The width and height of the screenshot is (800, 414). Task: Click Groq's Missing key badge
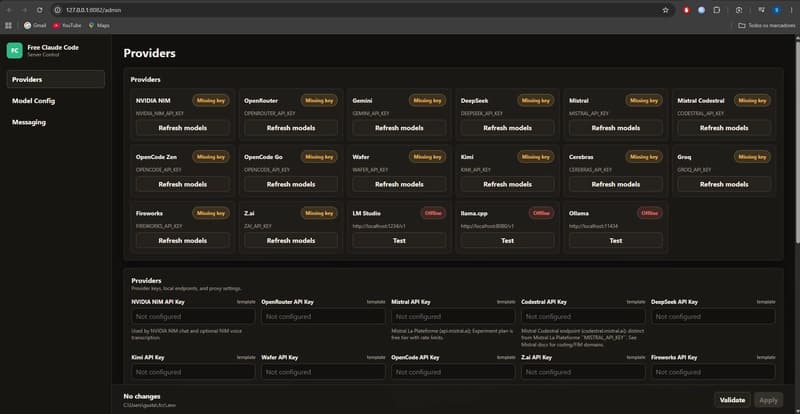753,157
